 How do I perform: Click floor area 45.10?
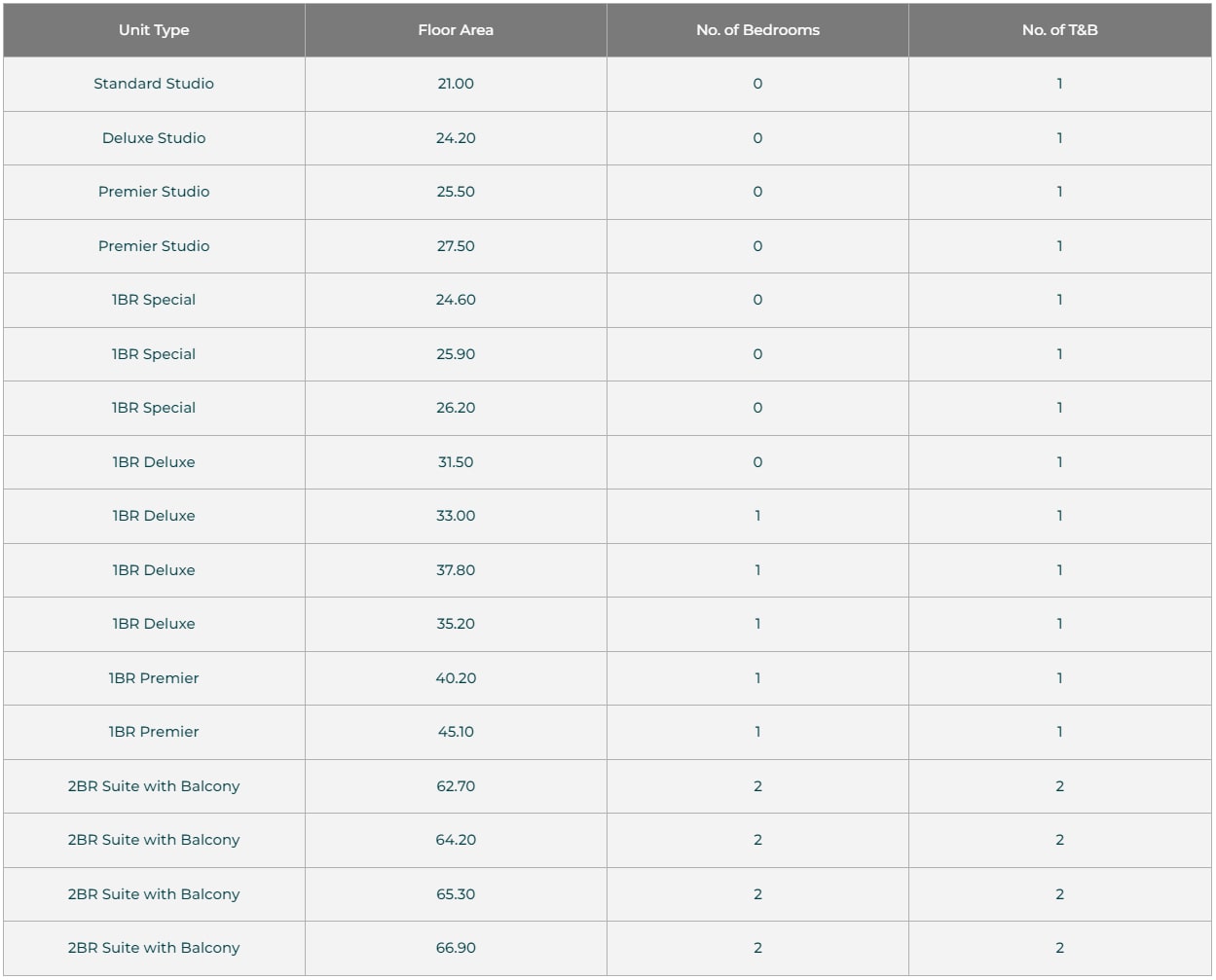456,732
